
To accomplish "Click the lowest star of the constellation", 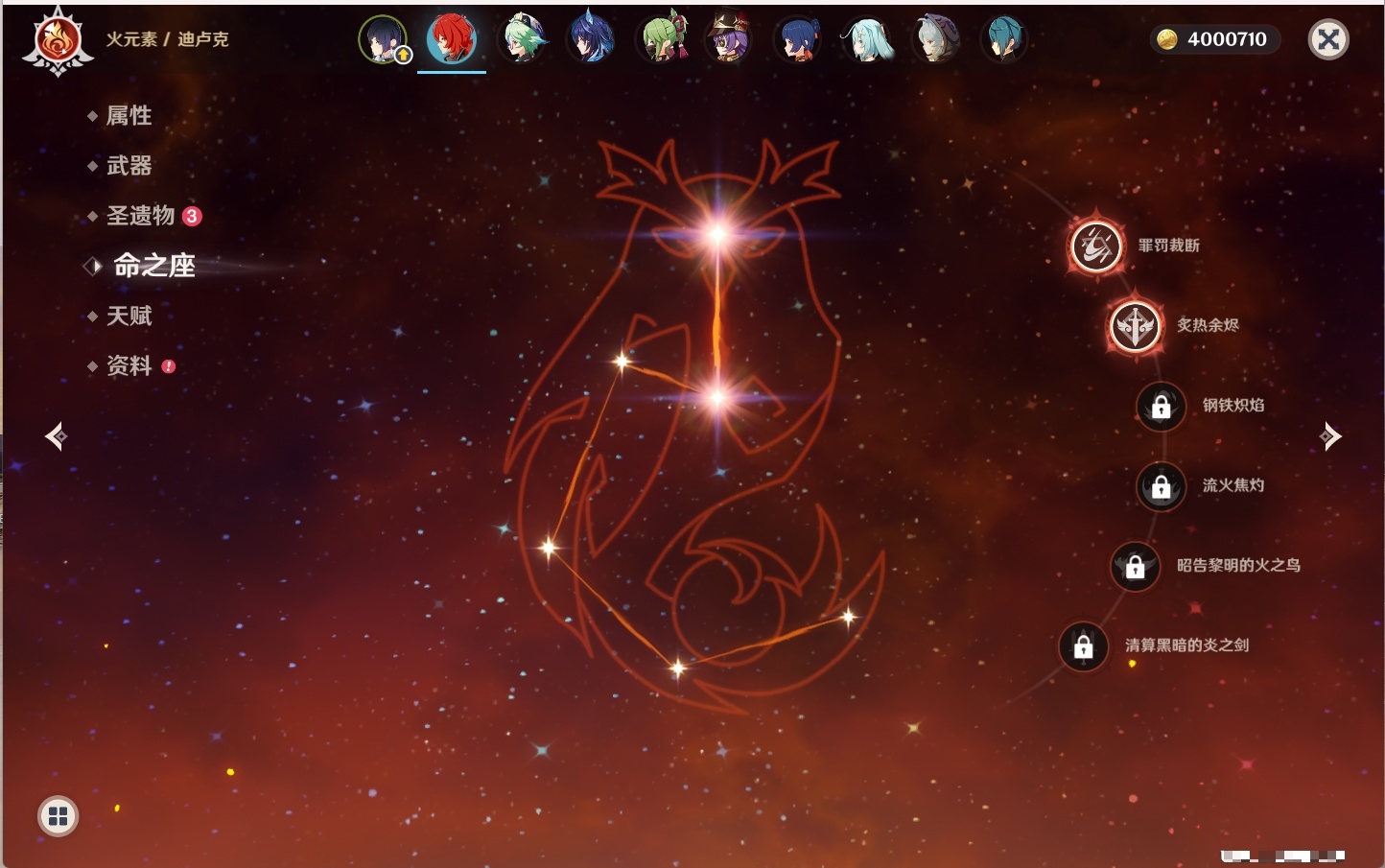I will tap(677, 668).
